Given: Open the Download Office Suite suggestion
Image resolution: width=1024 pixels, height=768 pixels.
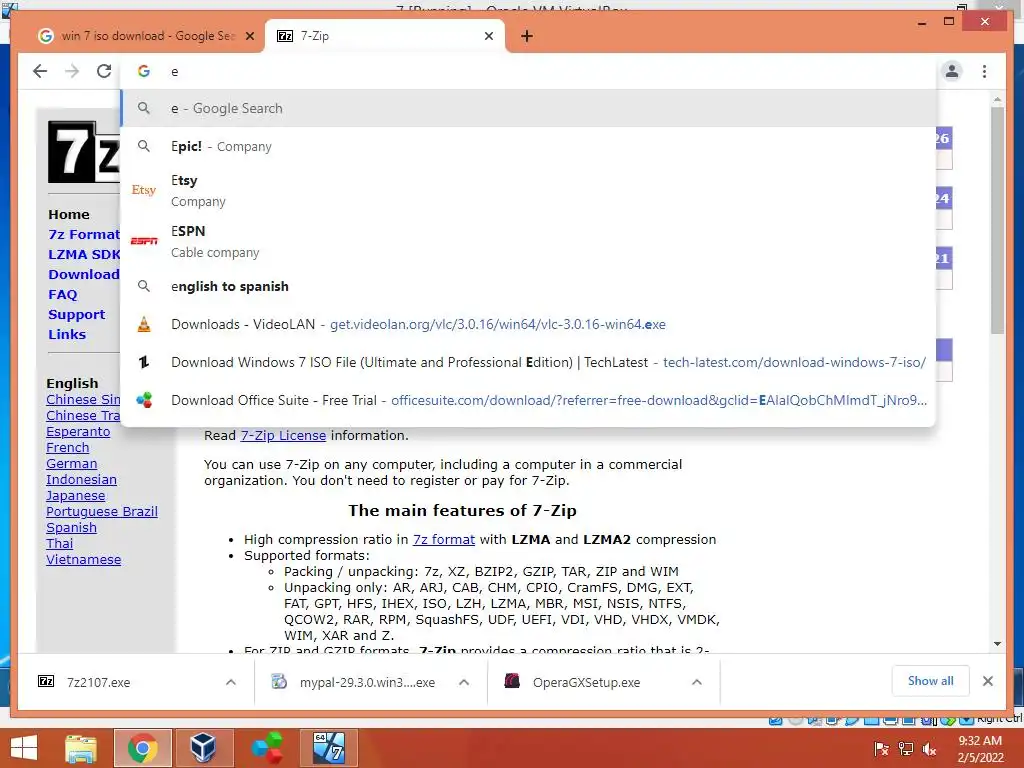Looking at the screenshot, I should (528, 400).
